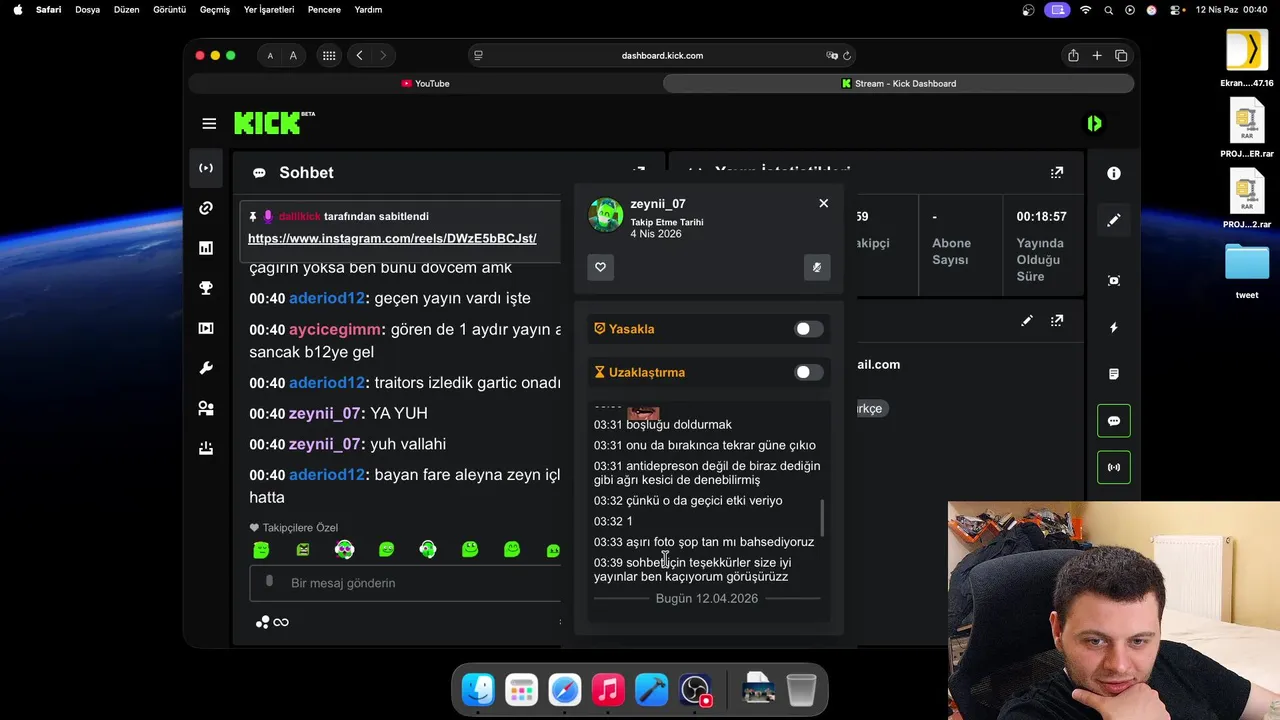Click aderiod12 next to 'traitors izledik'
This screenshot has height=720, width=1280.
(327, 383)
